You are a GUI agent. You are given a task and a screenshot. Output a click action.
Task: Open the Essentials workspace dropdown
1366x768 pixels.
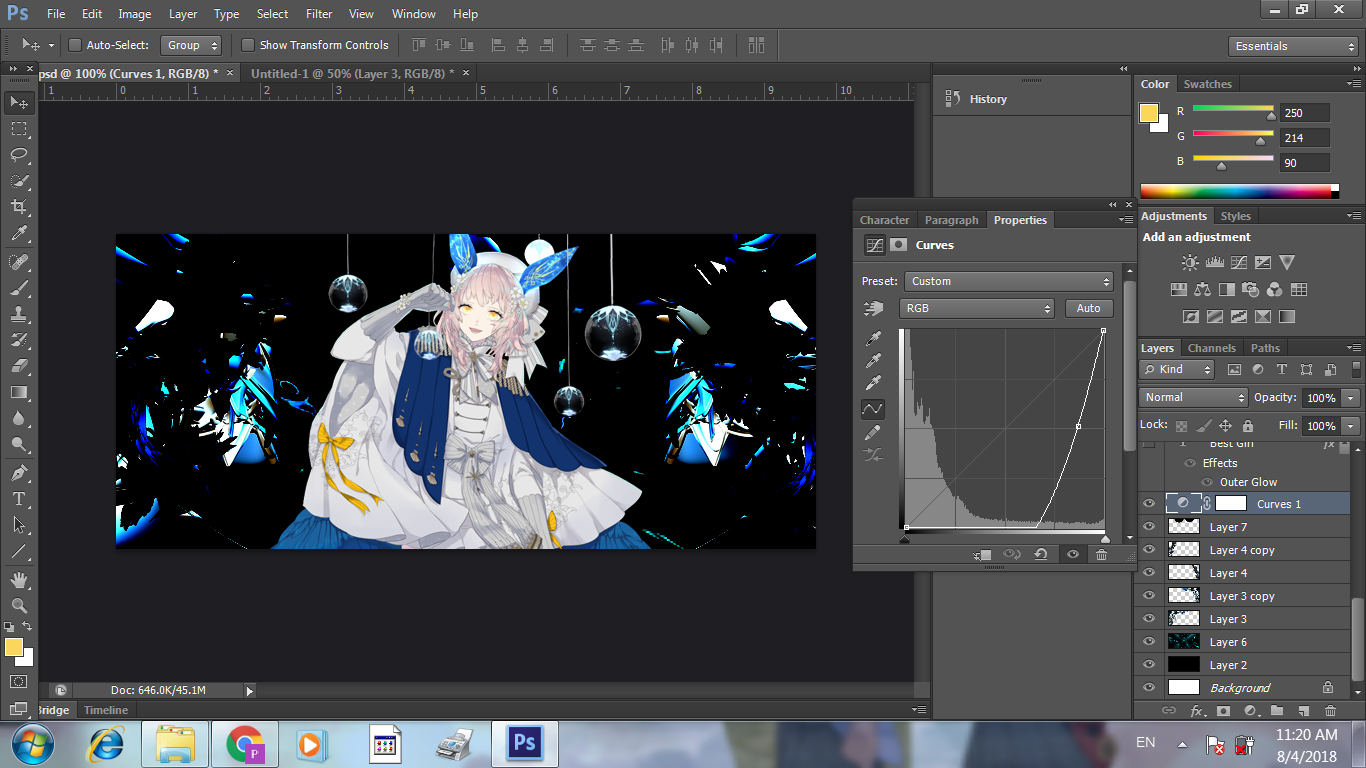tap(1293, 46)
